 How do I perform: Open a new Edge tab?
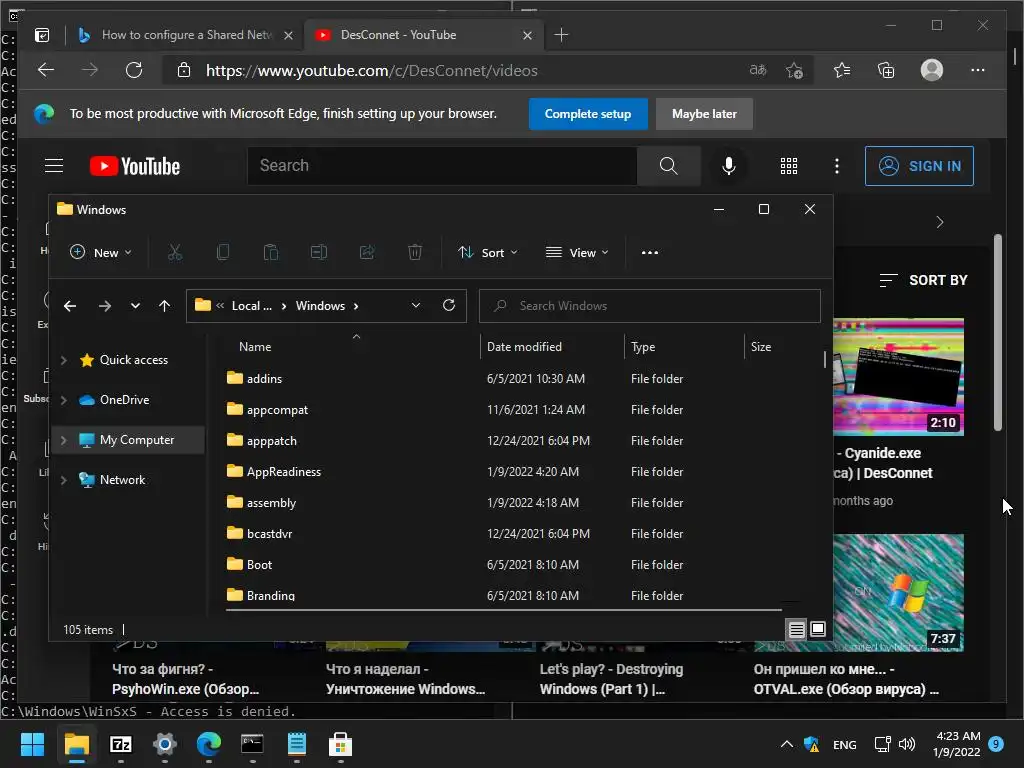pyautogui.click(x=561, y=35)
